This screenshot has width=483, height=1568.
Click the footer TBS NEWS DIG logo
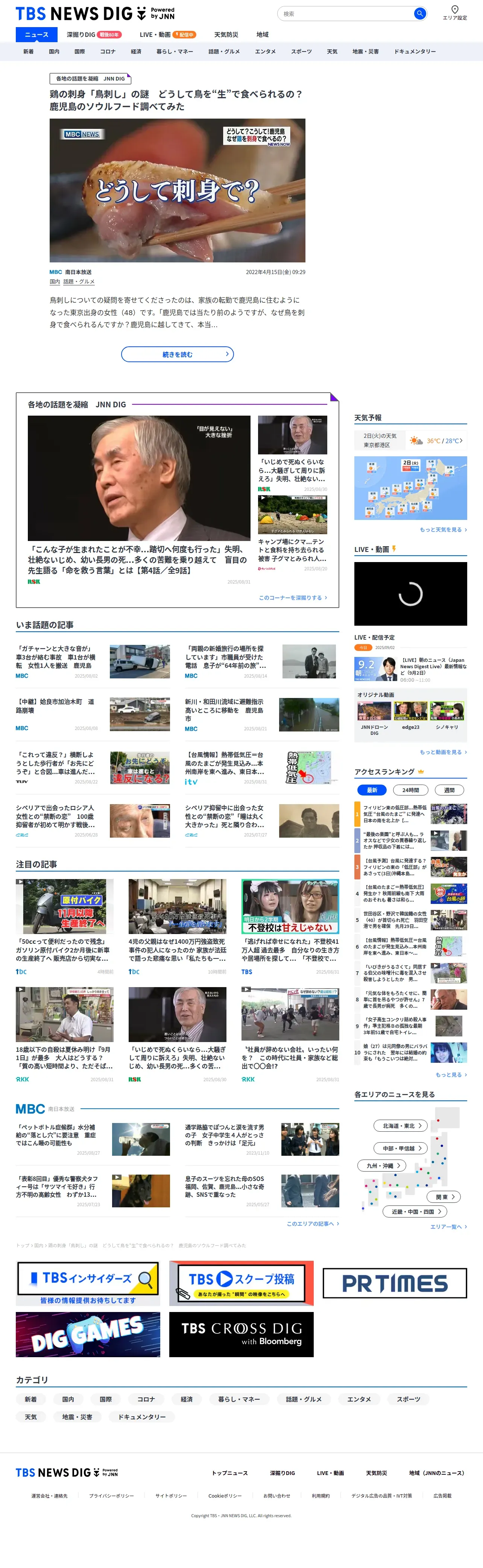click(67, 1472)
